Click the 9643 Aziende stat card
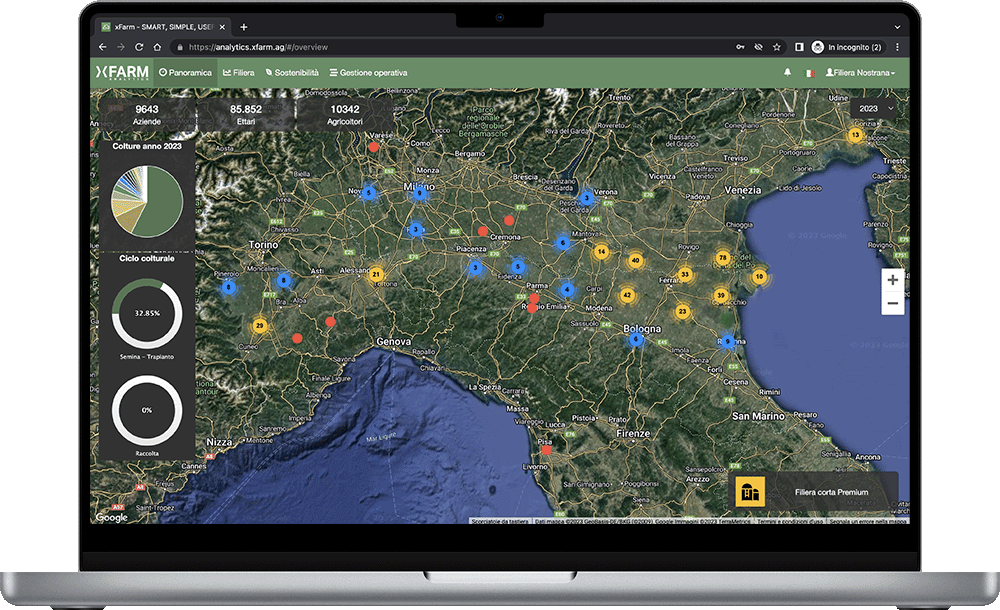The image size is (1000, 610). pos(147,115)
